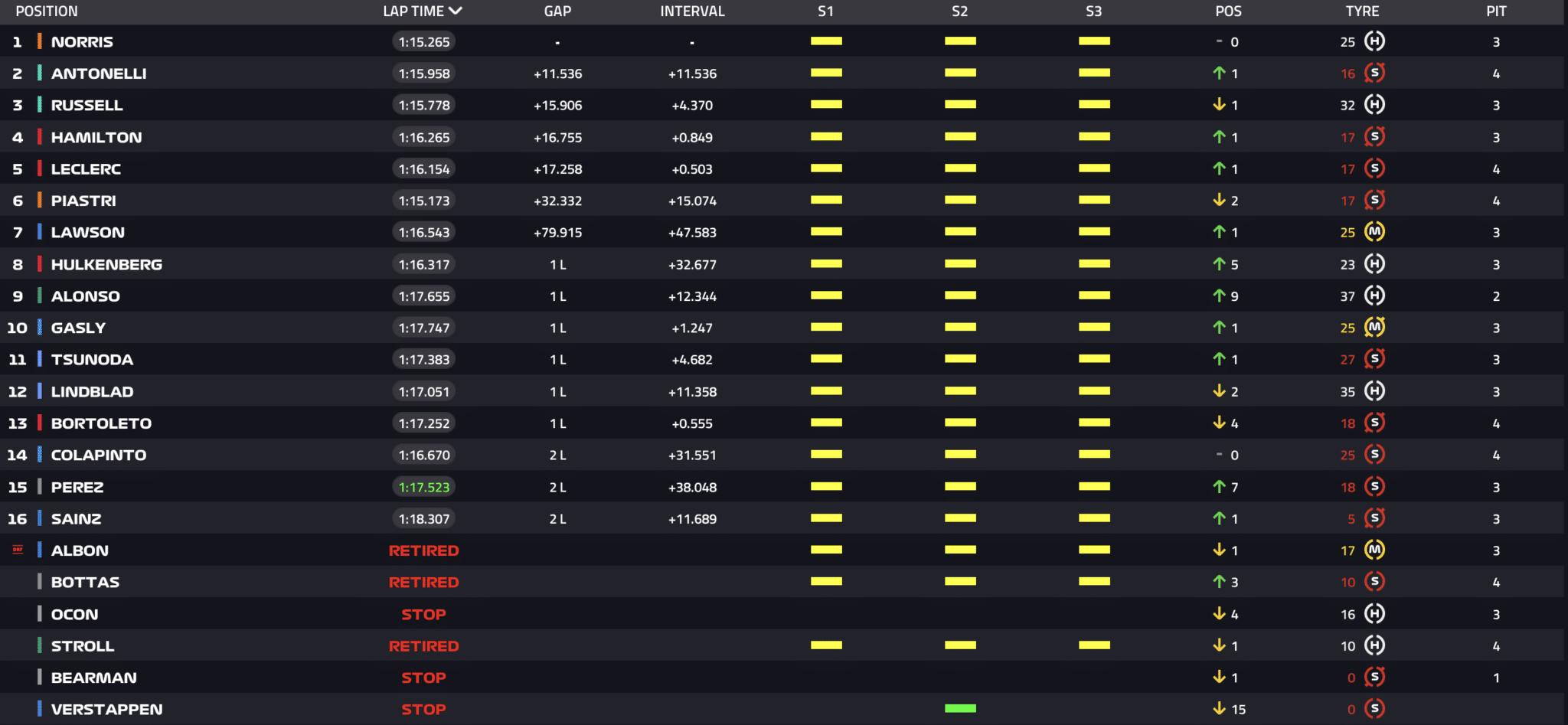
Task: Click Norris's hard tyre icon
Action: (x=1374, y=41)
